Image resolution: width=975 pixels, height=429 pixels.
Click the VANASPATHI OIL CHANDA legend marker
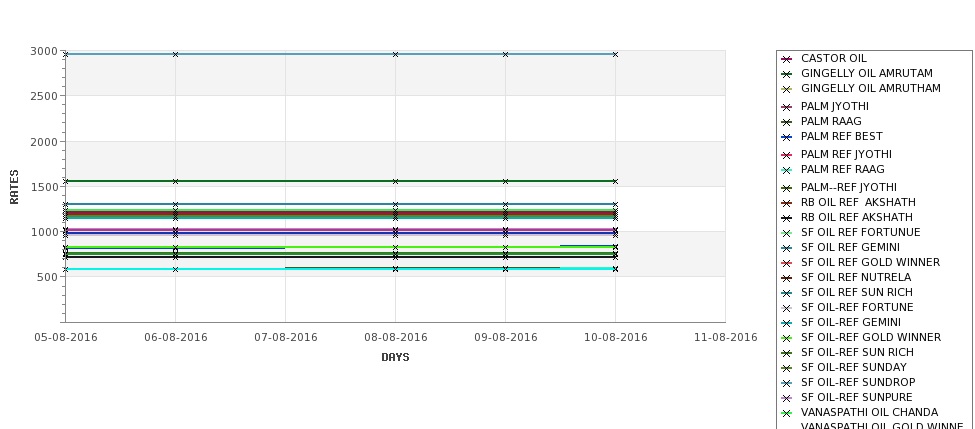coord(787,413)
